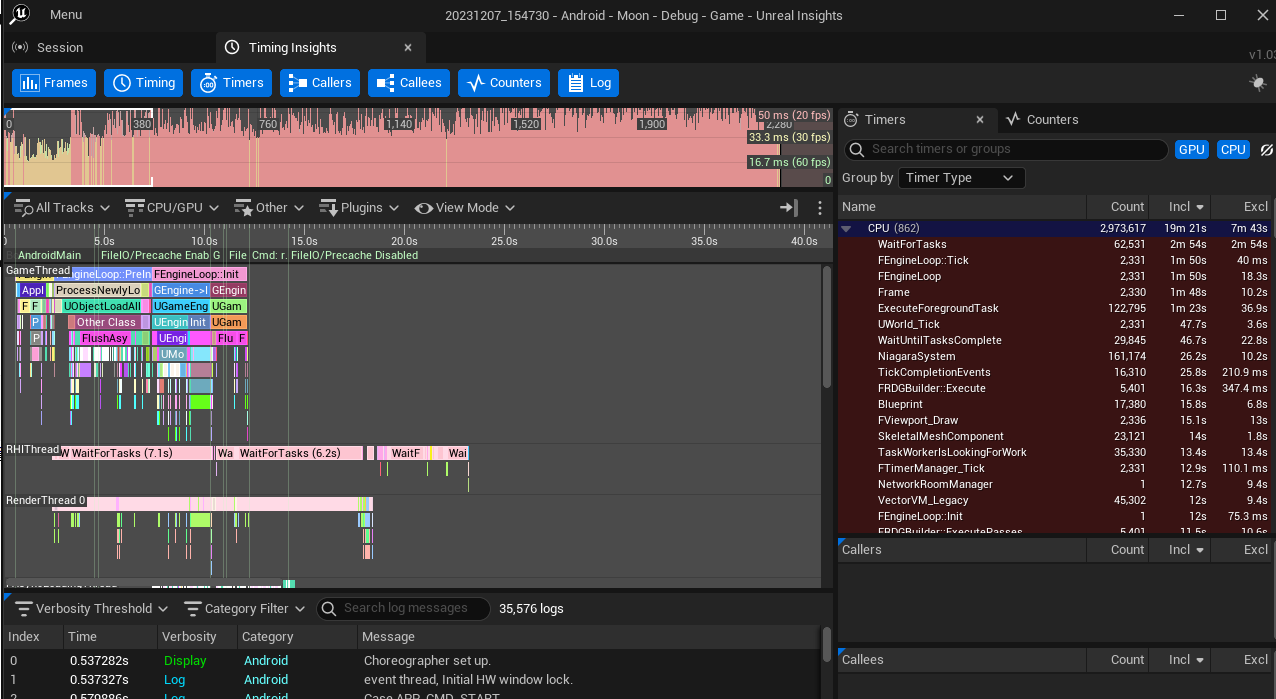Viewport: 1276px width, 699px height.
Task: Select the WaitForTasks (7.1s) timing event
Action: coord(138,454)
